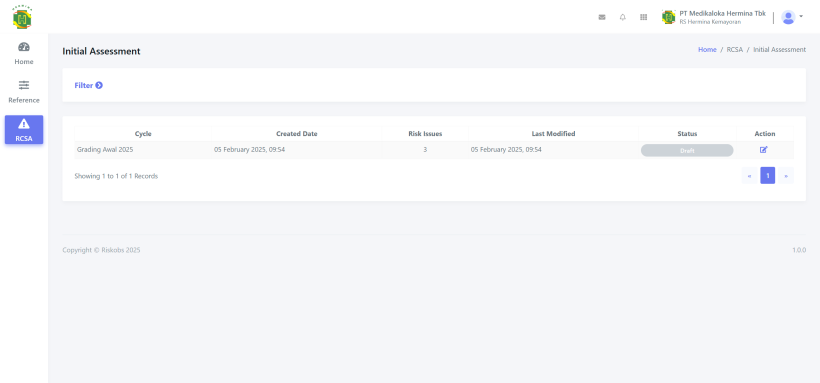
Task: Click the Initial Assessment page heading
Action: pos(101,51)
